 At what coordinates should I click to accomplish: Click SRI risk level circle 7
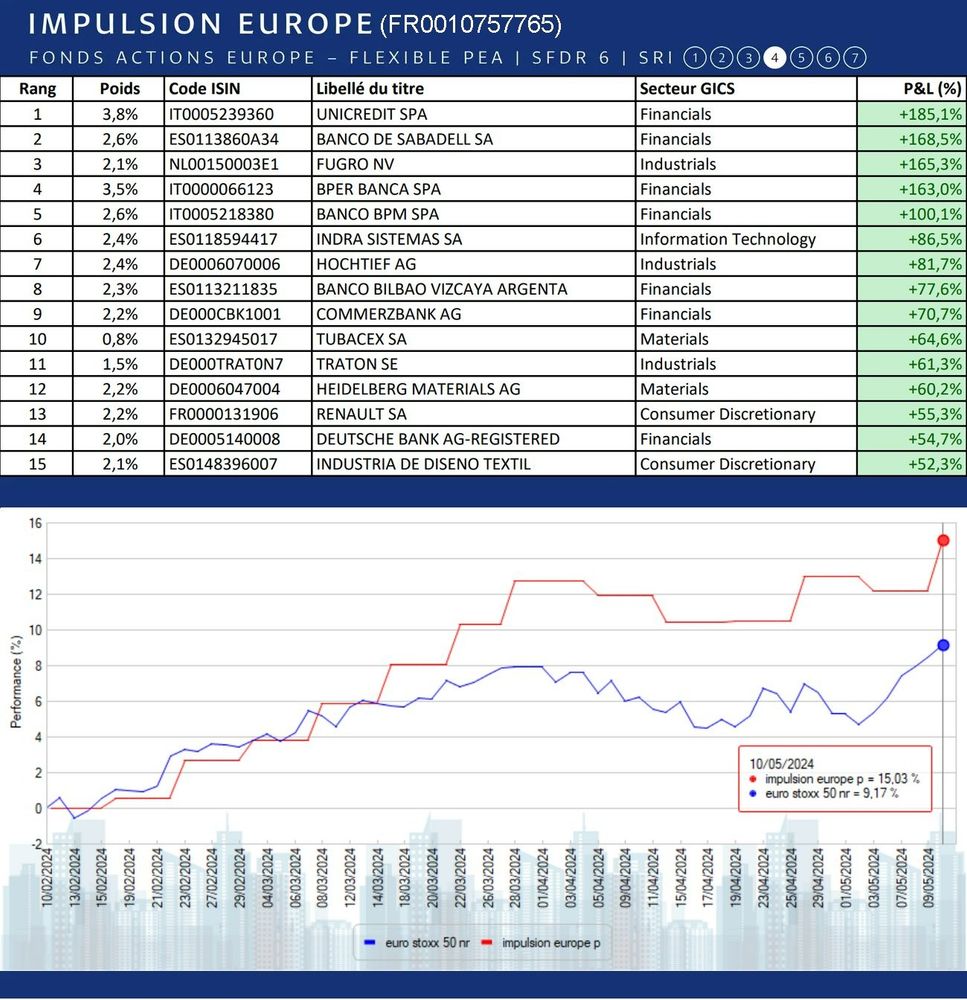pyautogui.click(x=855, y=58)
